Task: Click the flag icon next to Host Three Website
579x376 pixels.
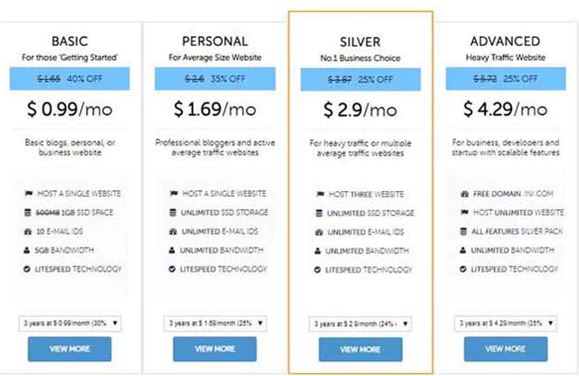Action: coord(320,194)
